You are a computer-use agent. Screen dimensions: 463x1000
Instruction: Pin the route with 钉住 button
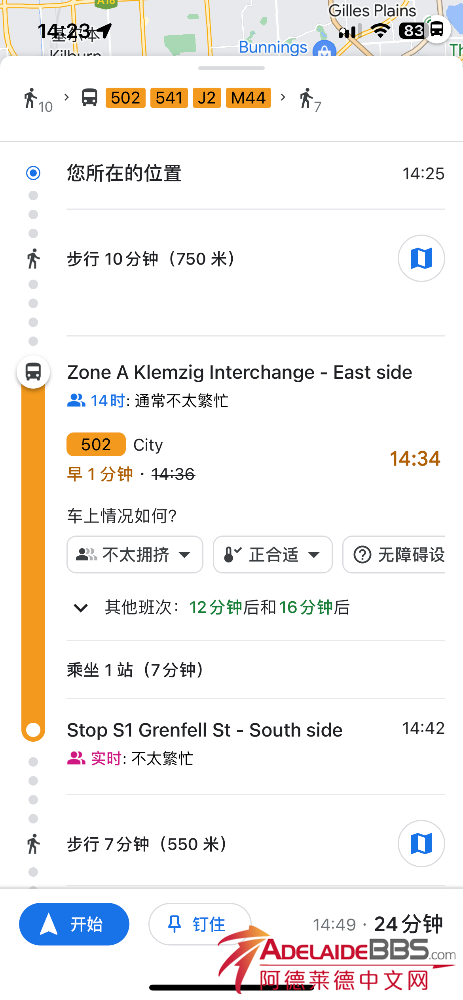tap(200, 924)
